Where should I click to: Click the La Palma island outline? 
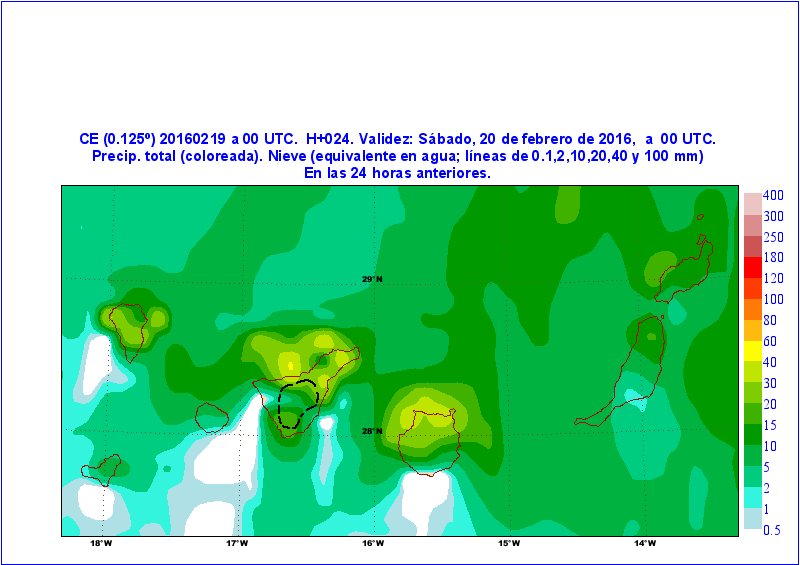[x=129, y=333]
